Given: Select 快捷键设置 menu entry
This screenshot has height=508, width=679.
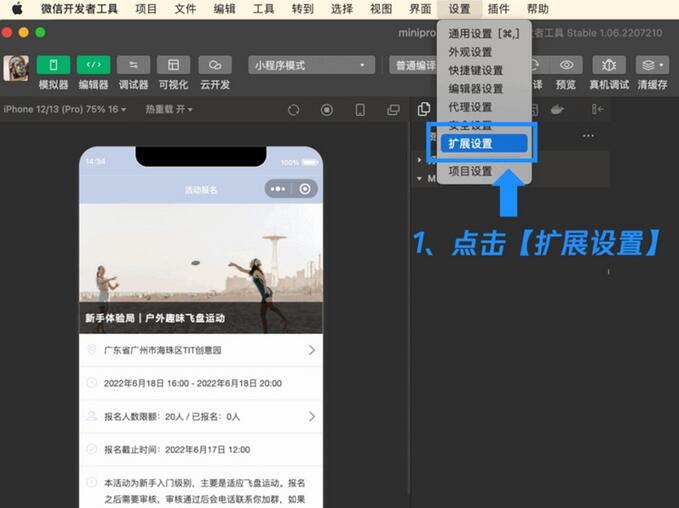Looking at the screenshot, I should [484, 71].
